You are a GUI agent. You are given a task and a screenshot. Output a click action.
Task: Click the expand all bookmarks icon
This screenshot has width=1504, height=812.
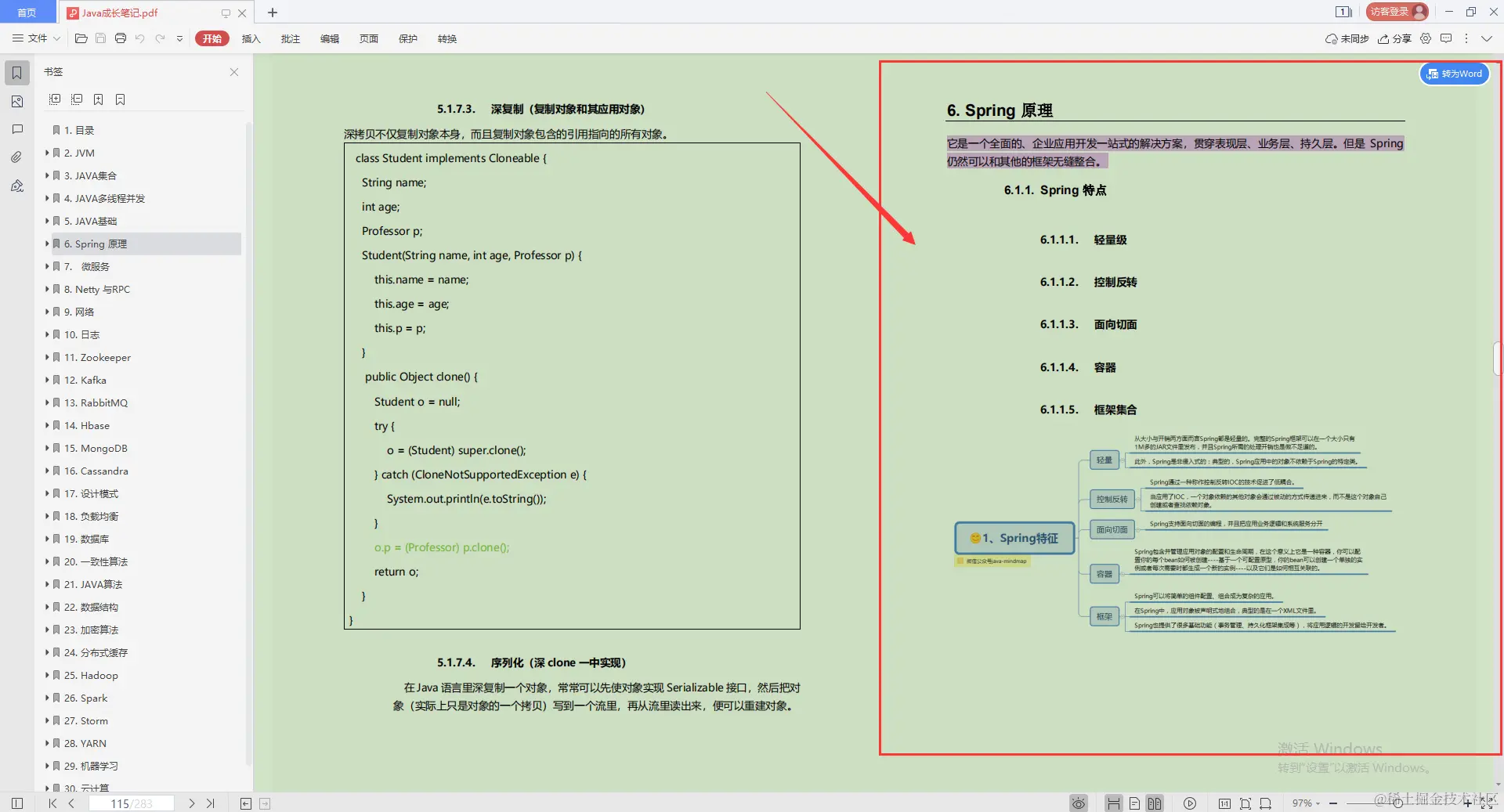[x=55, y=99]
